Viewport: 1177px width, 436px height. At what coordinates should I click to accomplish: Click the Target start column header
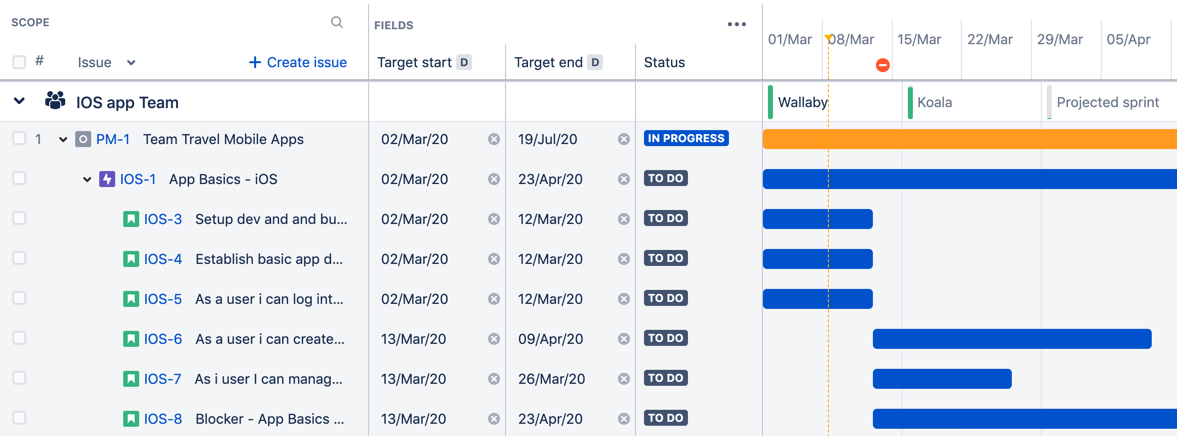[x=414, y=62]
